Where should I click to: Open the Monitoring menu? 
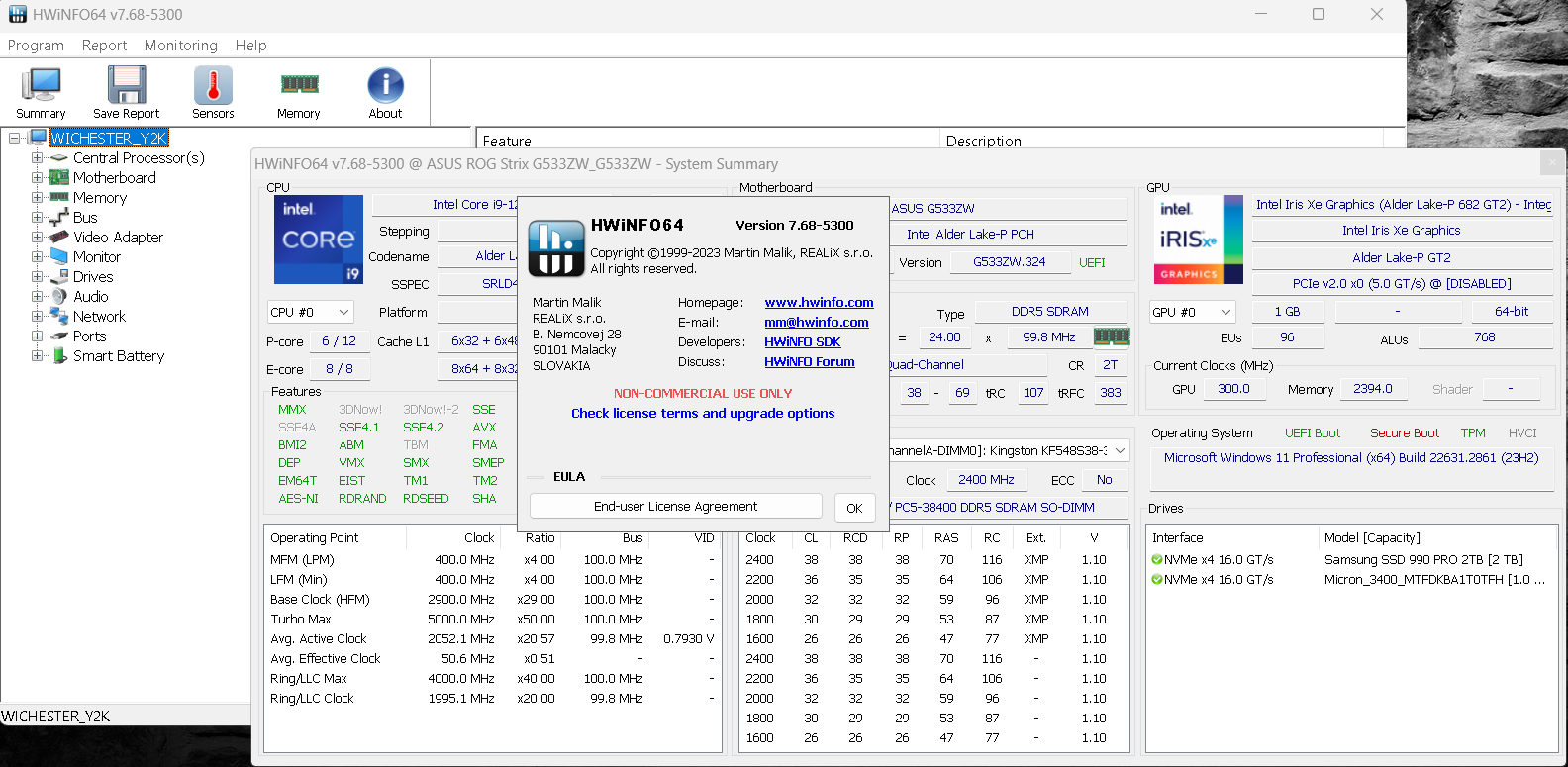(181, 46)
